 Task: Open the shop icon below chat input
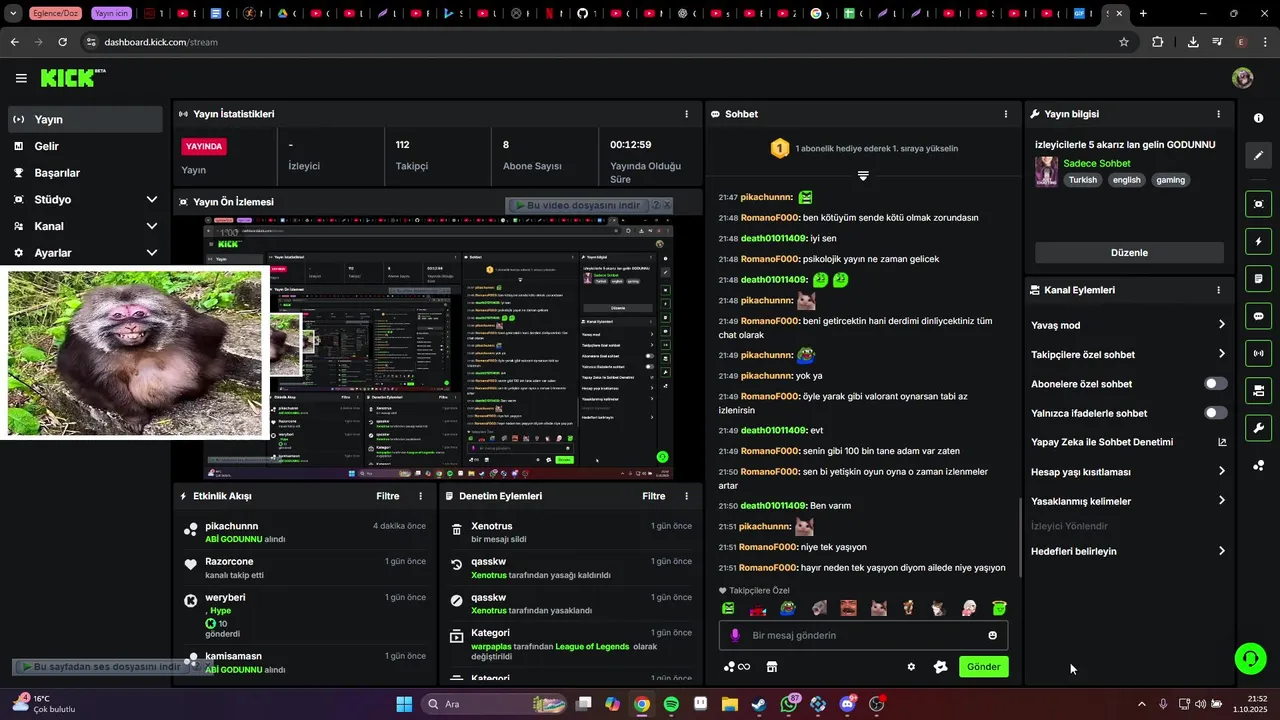tap(771, 667)
